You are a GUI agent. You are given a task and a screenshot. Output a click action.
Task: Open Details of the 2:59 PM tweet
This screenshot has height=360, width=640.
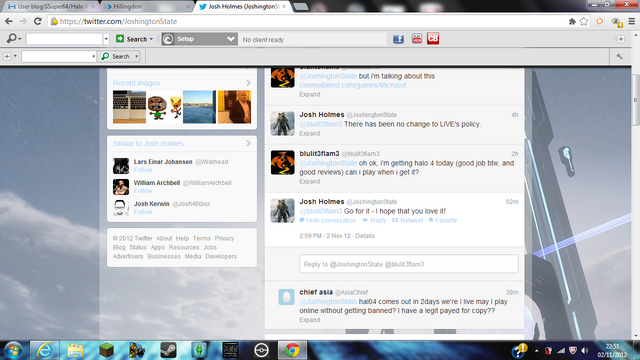[365, 236]
